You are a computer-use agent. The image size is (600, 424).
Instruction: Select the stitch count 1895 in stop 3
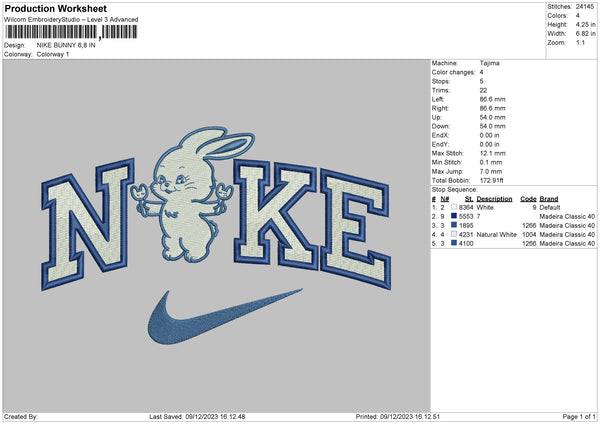pyautogui.click(x=466, y=225)
